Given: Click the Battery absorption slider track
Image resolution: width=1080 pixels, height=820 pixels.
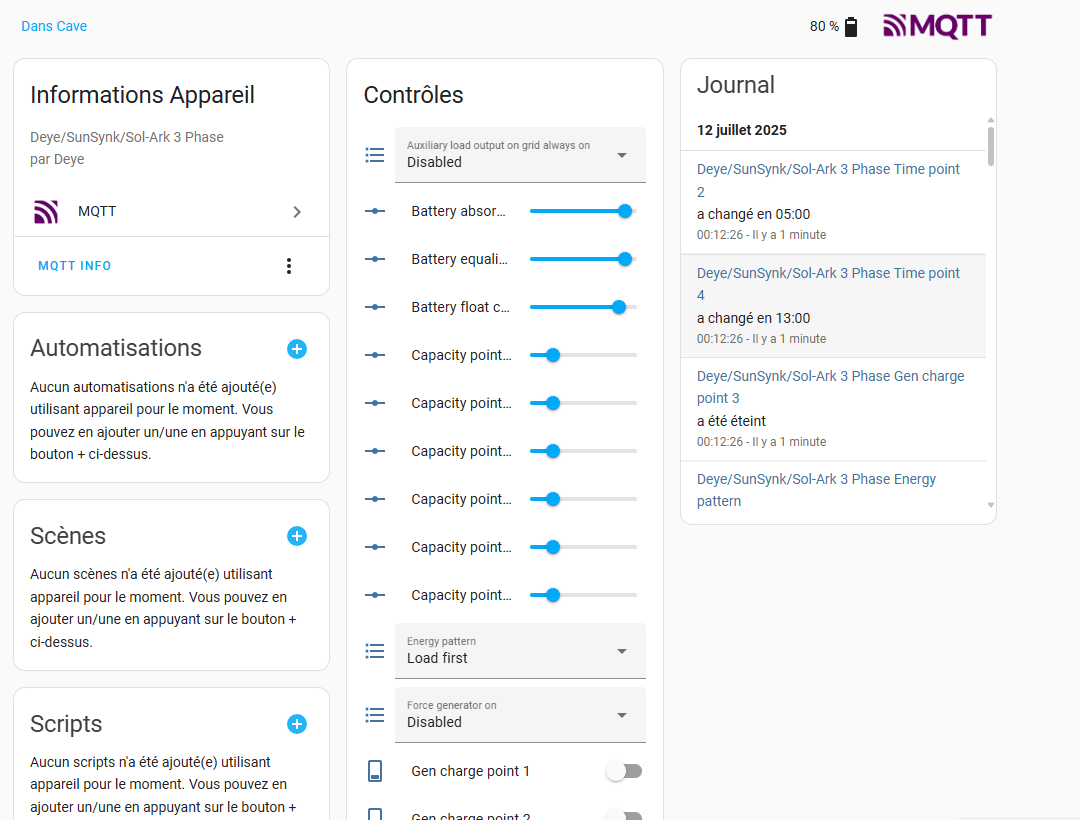Looking at the screenshot, I should pos(580,211).
